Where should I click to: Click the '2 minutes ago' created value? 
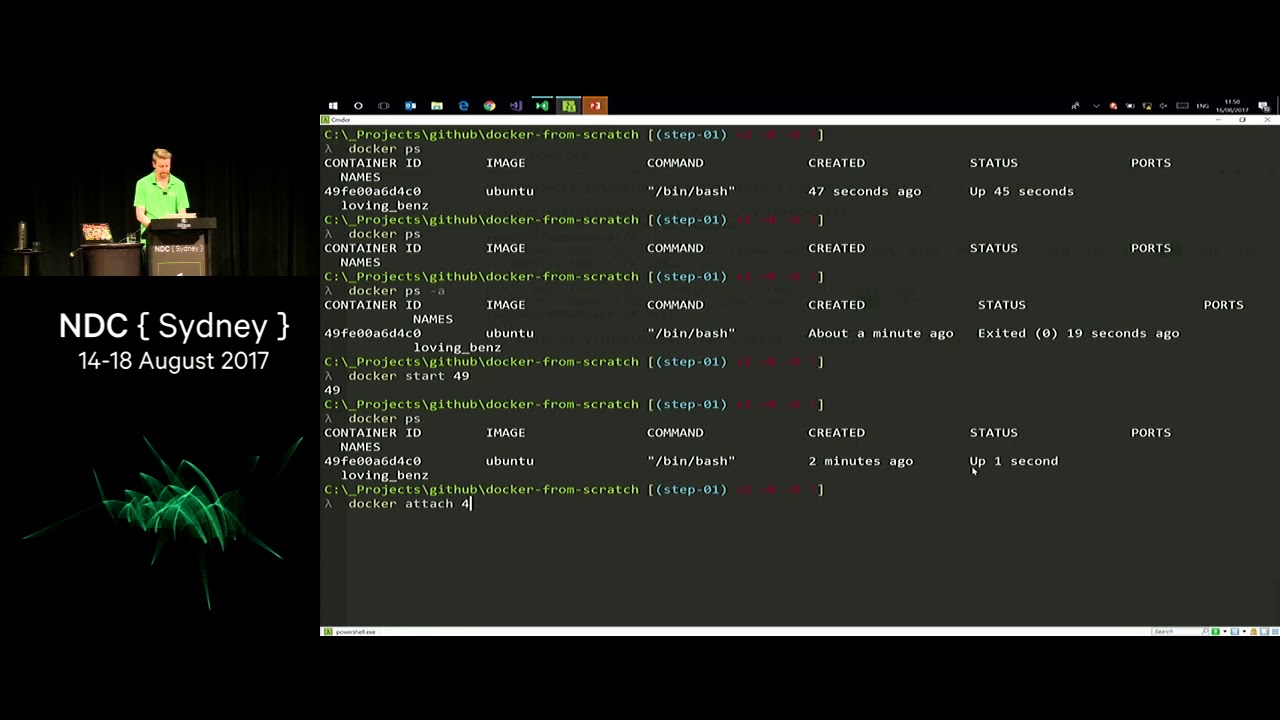click(861, 461)
